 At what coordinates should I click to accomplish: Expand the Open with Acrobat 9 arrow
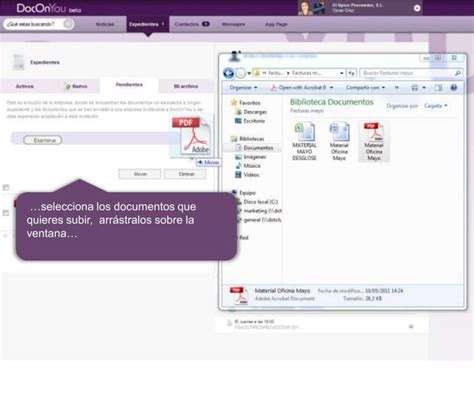coord(331,88)
